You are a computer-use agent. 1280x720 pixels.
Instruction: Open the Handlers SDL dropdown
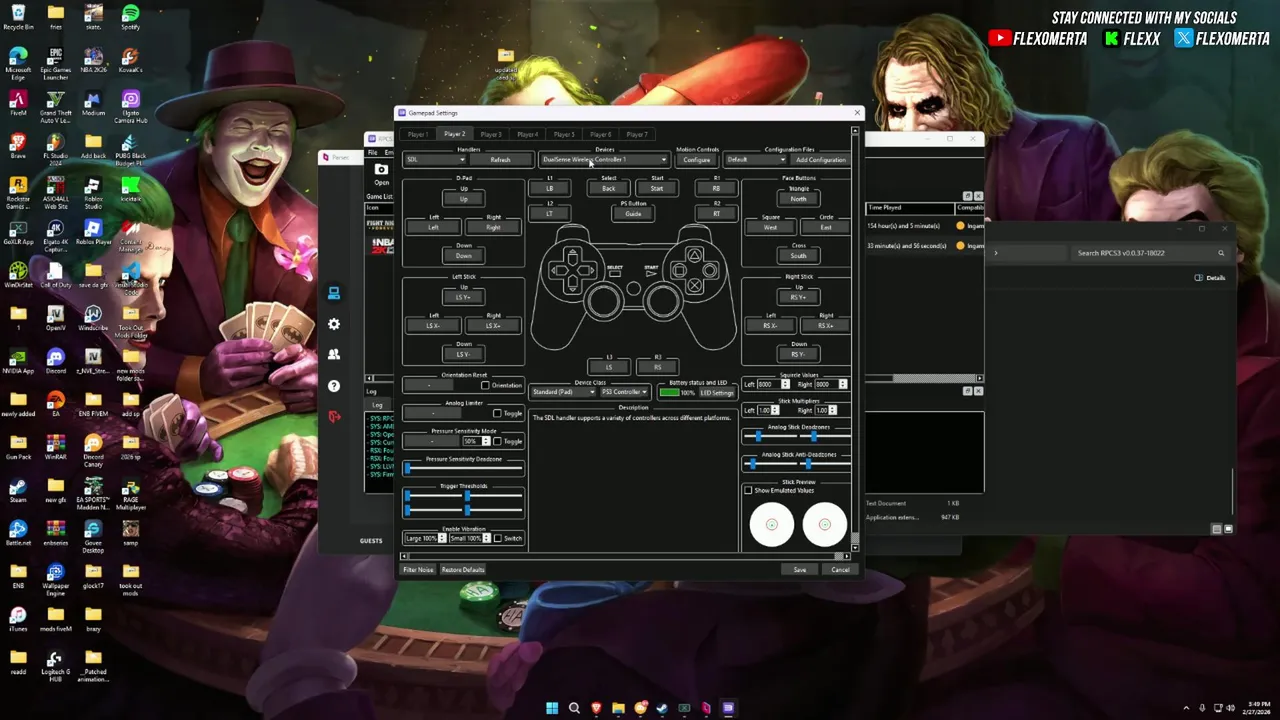coord(435,160)
